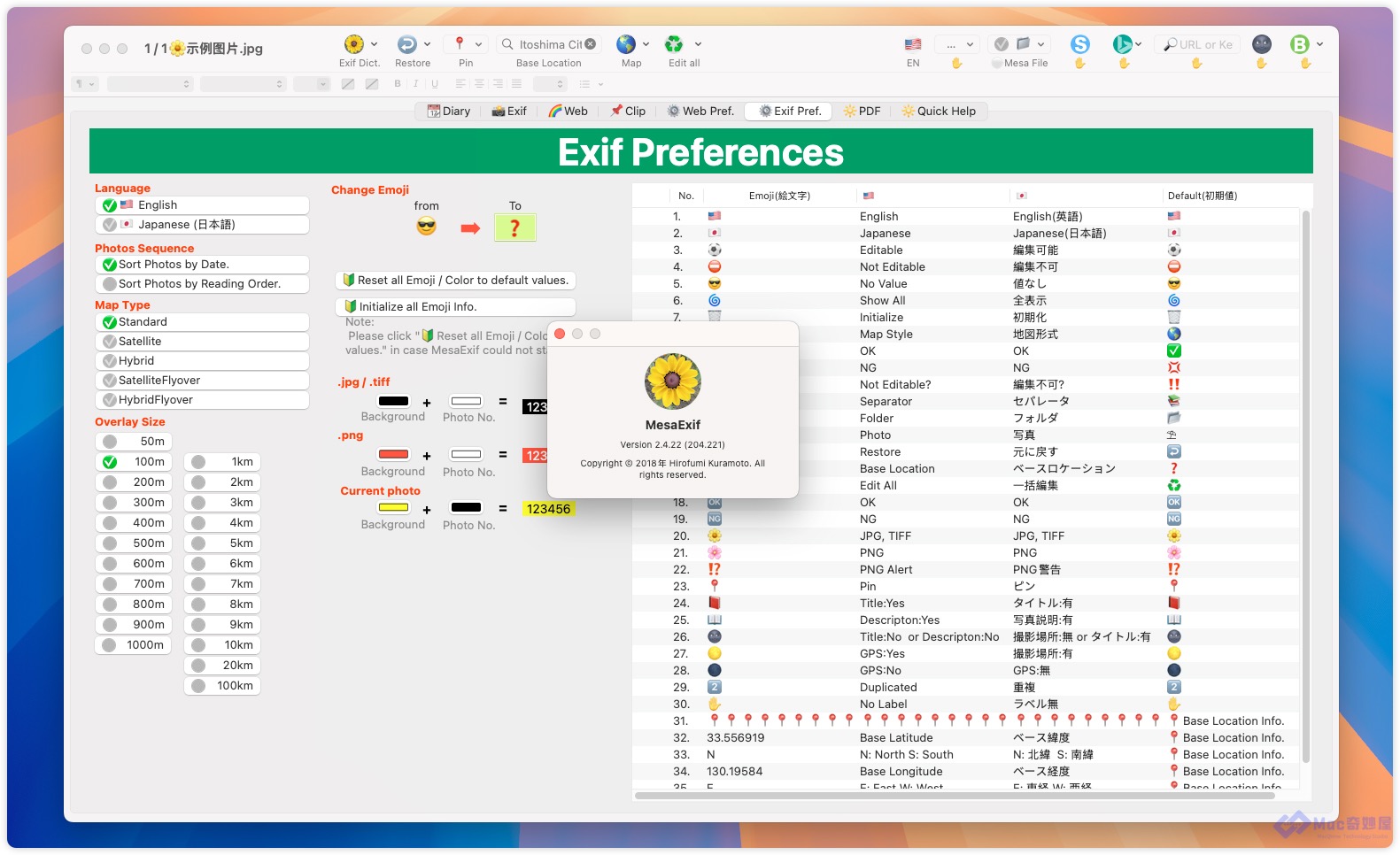This screenshot has height=855, width=1400.
Task: Open the Clip tab
Action: (x=628, y=112)
